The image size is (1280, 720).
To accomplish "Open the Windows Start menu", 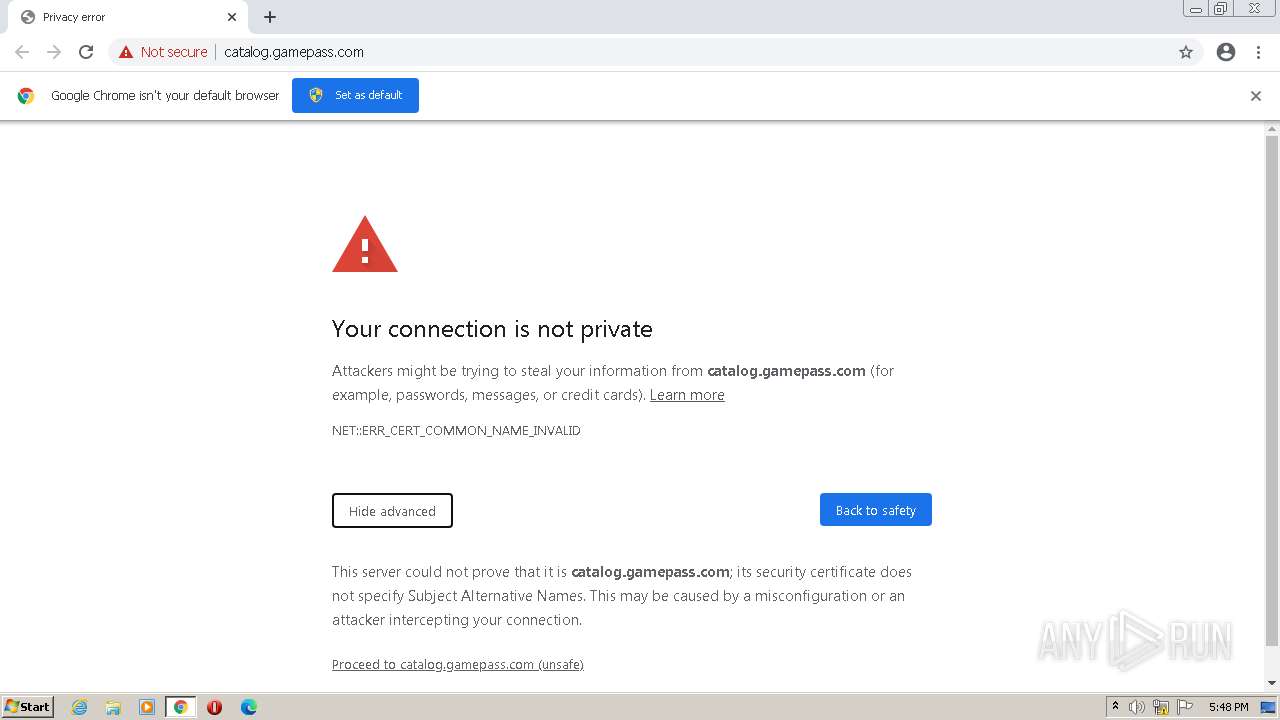I will pos(28,707).
